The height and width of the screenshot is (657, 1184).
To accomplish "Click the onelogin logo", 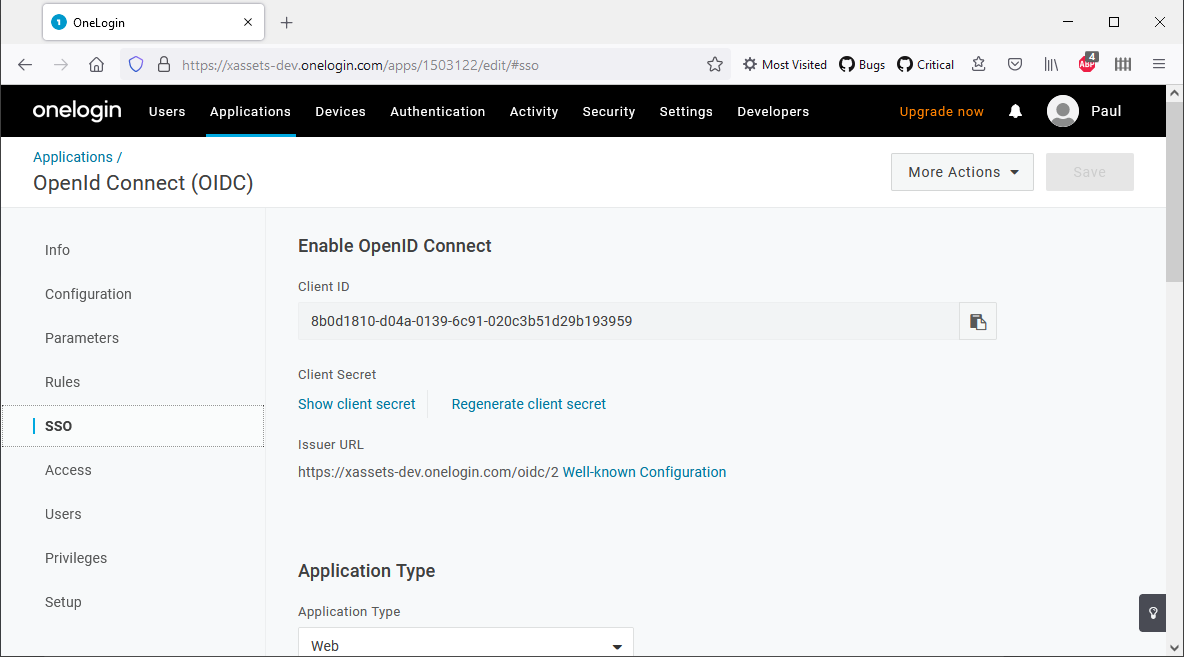I will click(x=77, y=111).
